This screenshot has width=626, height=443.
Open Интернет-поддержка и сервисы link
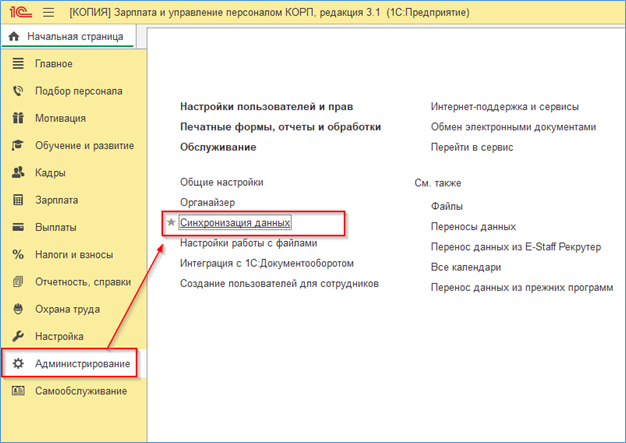pos(505,107)
